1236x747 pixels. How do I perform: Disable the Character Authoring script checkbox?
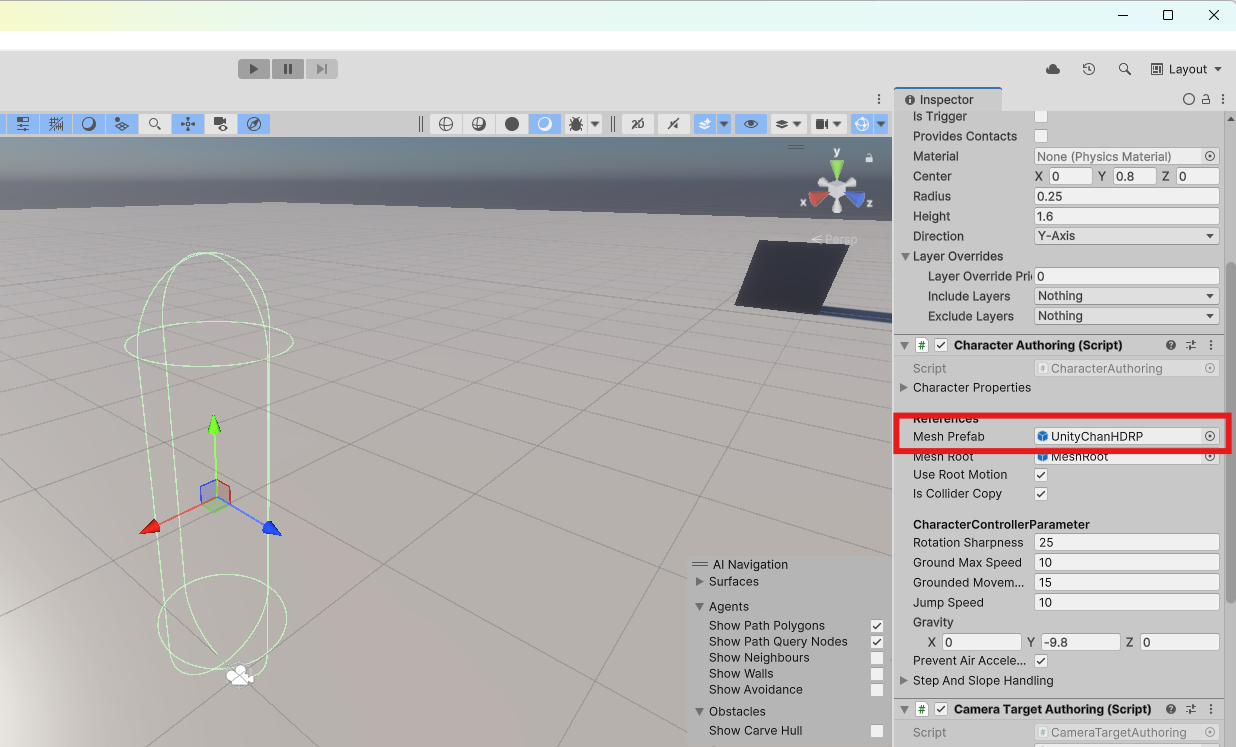(x=941, y=345)
